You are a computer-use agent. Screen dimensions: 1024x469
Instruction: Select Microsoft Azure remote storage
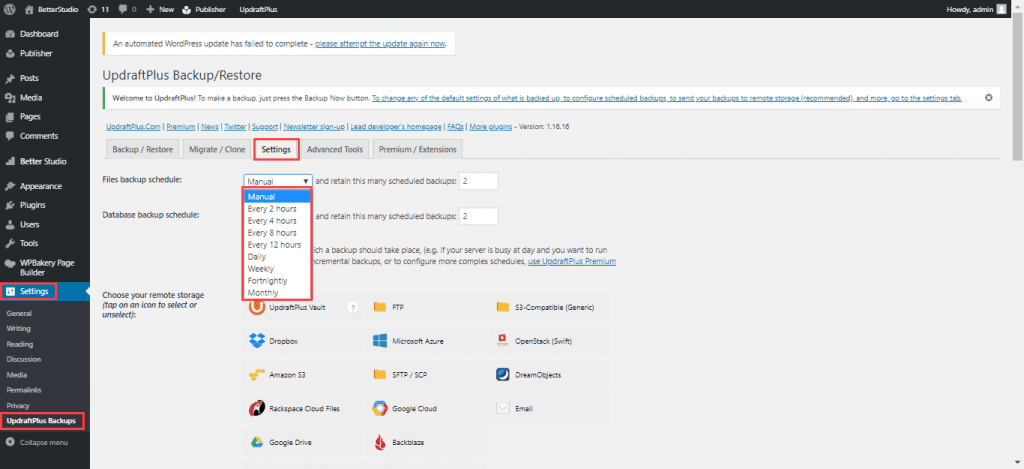pyautogui.click(x=426, y=341)
